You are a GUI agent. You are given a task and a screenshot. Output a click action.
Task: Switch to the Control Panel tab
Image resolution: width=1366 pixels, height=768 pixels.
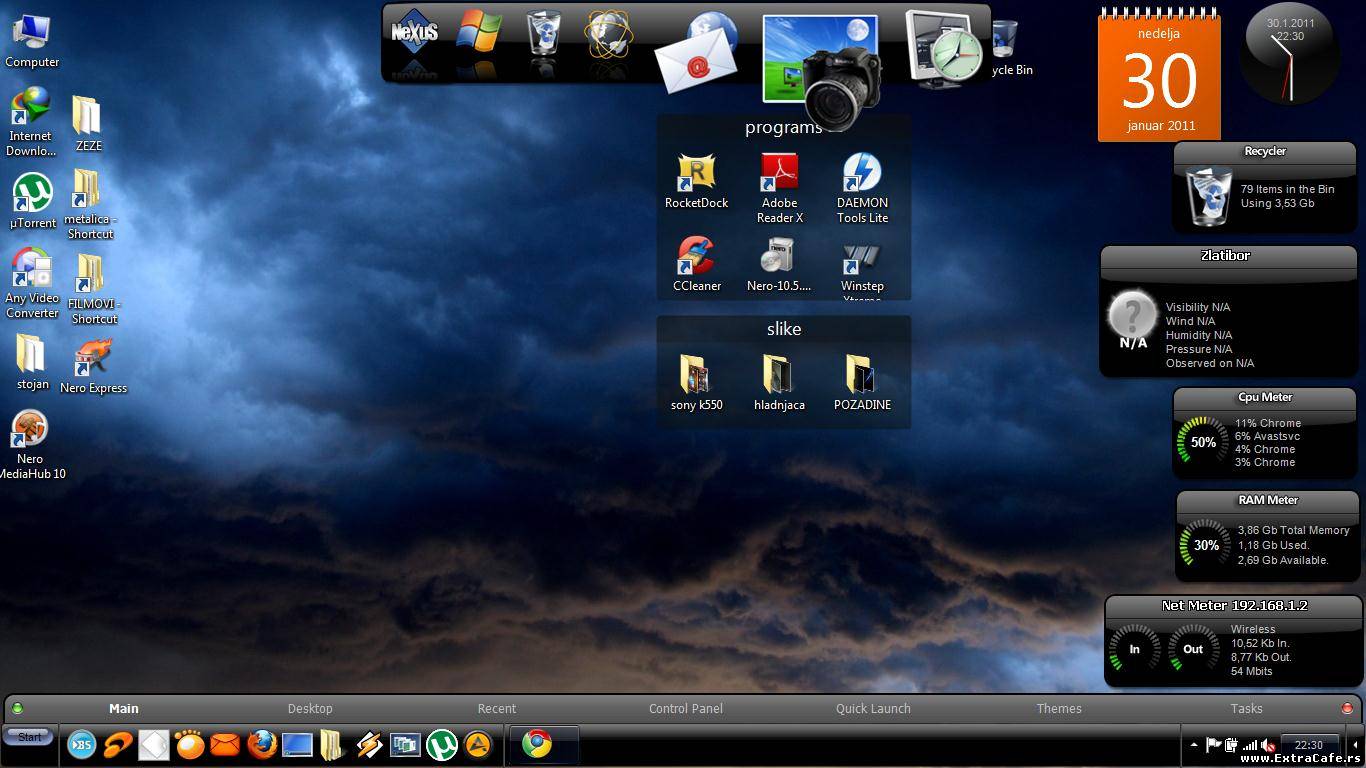(x=685, y=708)
